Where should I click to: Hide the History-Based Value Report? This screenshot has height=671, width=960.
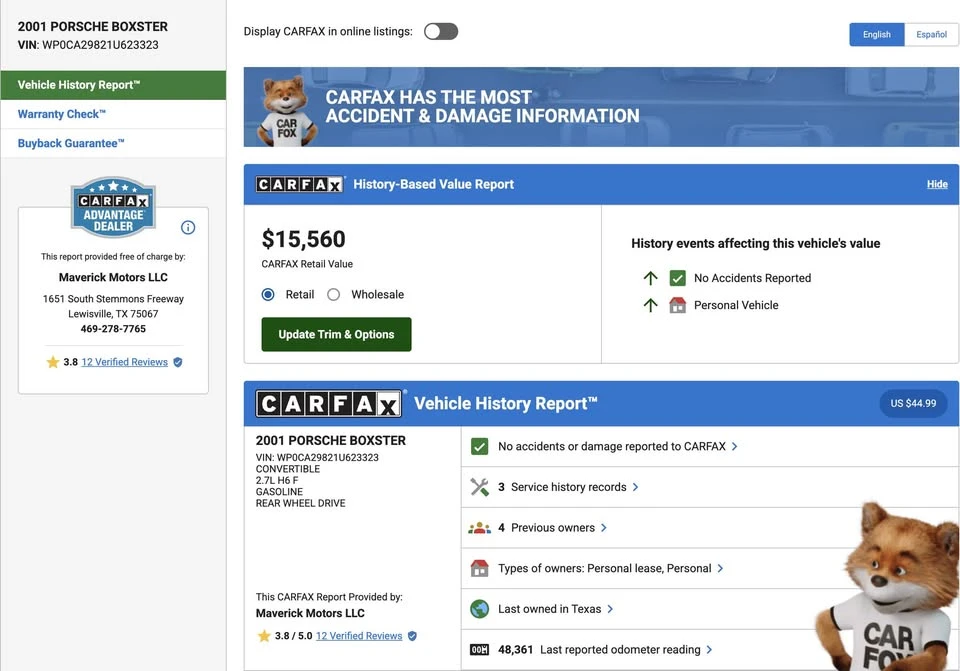click(937, 184)
